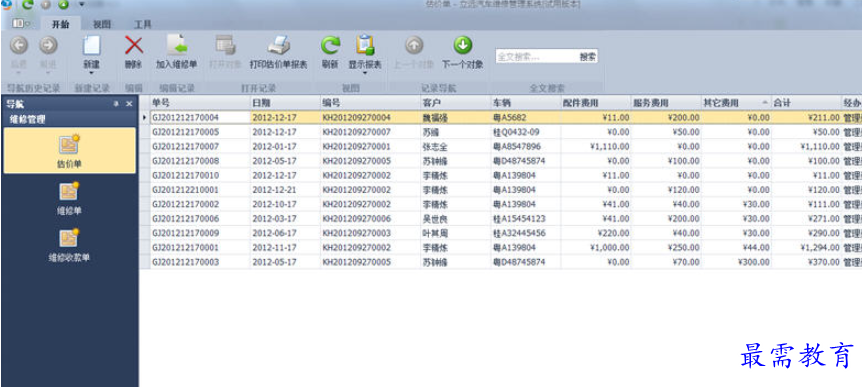Click code cell KH201209270006

point(370,218)
